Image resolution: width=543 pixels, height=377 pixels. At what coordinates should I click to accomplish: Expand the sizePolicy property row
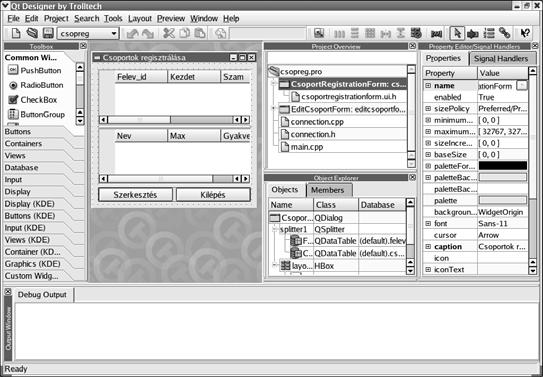tap(428, 109)
